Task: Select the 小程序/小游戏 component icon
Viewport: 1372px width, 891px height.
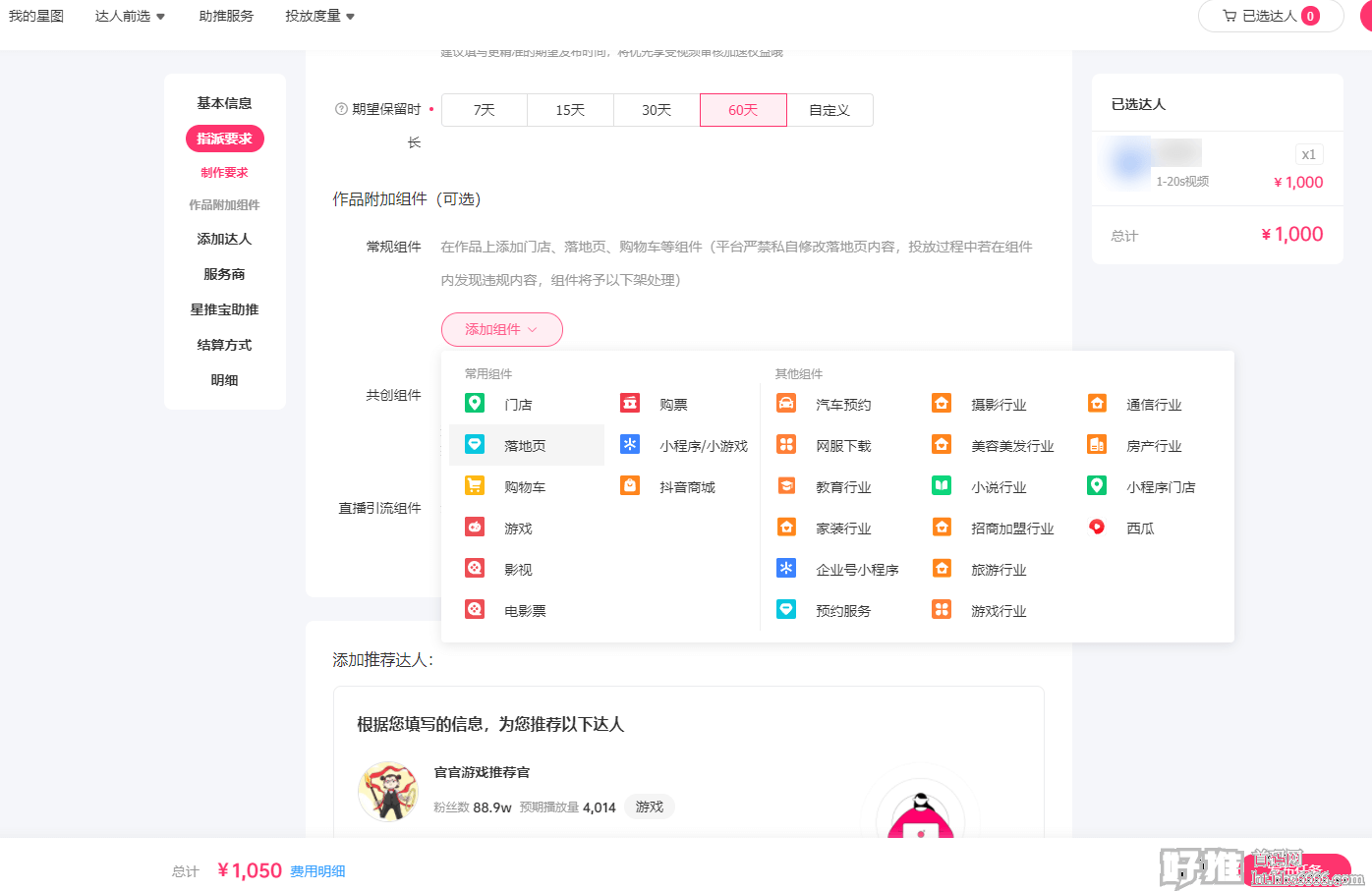Action: pyautogui.click(x=630, y=445)
